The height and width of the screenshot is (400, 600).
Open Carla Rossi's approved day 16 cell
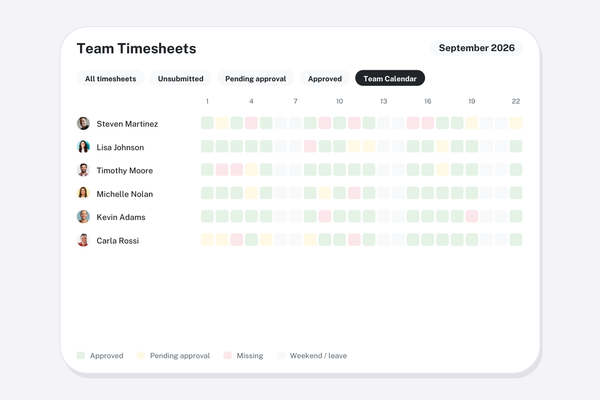tap(428, 240)
